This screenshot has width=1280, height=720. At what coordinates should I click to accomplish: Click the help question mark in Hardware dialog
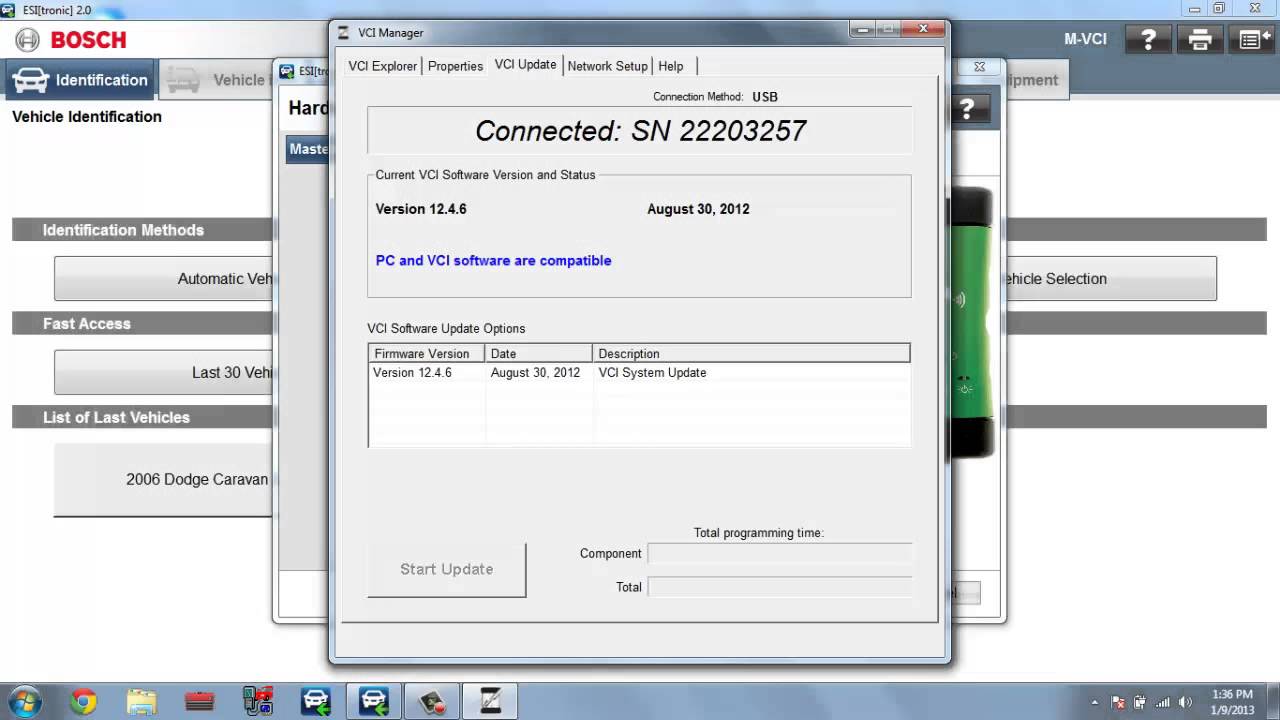click(x=967, y=110)
